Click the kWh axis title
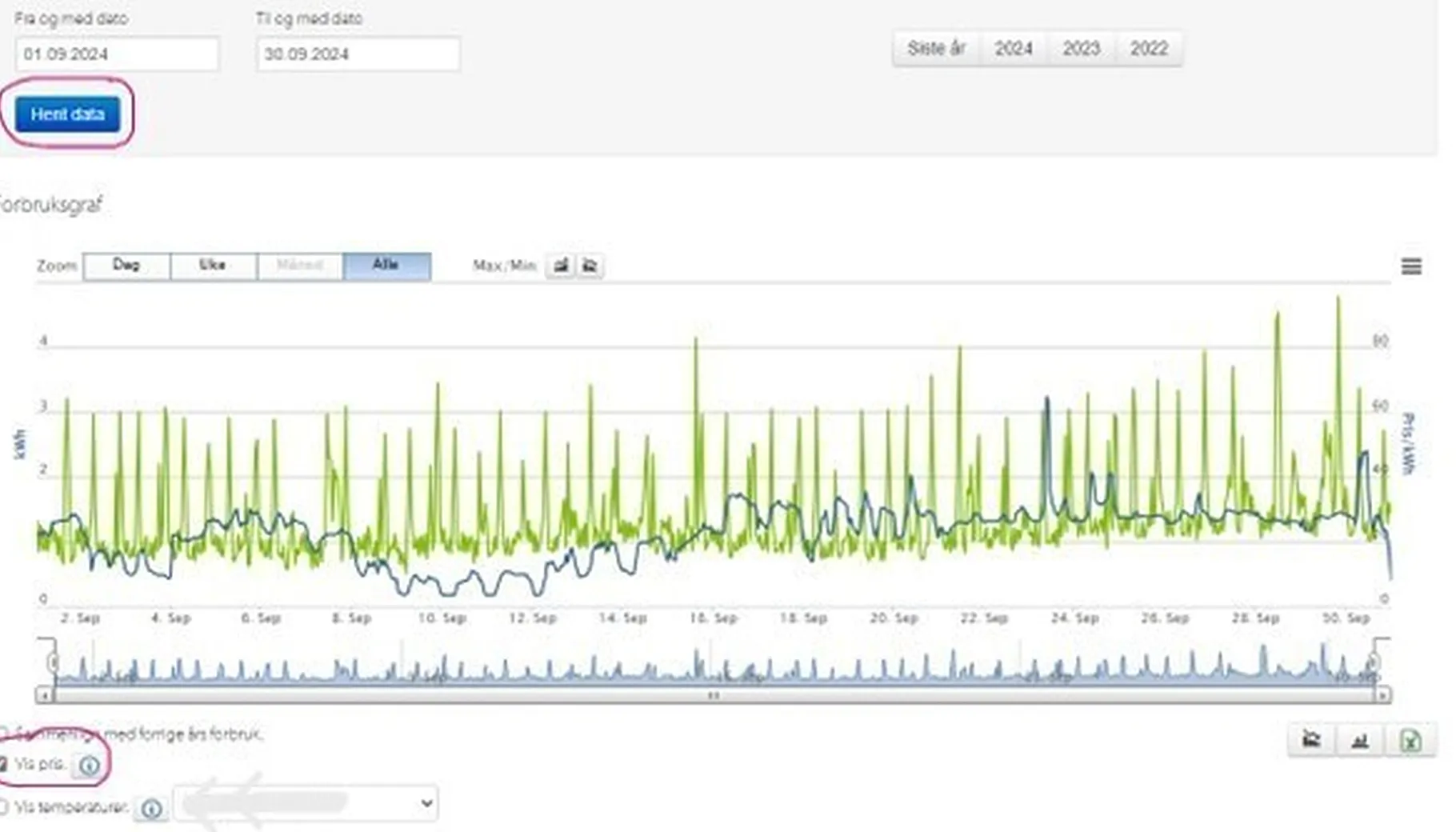This screenshot has width=1456, height=832. coord(19,444)
